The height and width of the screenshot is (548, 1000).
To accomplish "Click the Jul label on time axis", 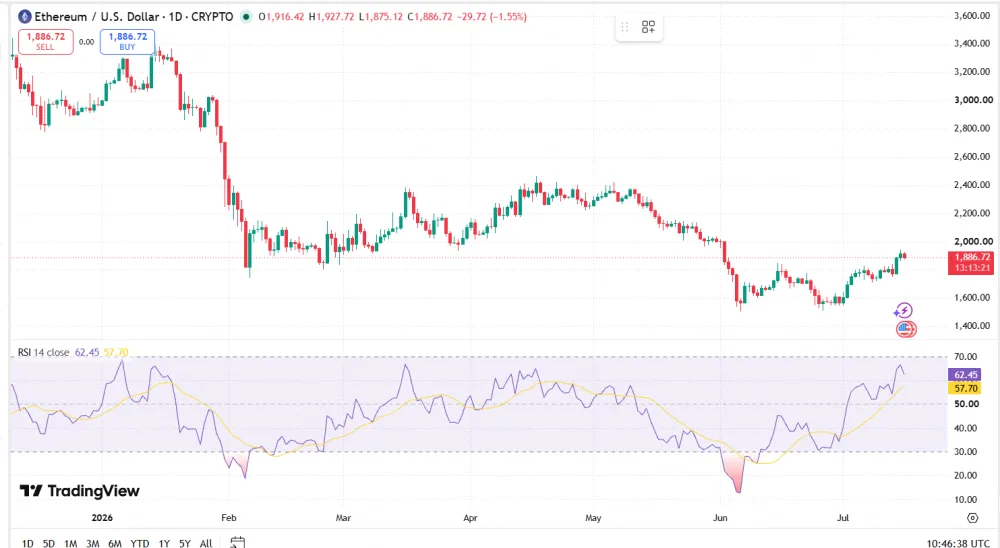I will coord(842,517).
